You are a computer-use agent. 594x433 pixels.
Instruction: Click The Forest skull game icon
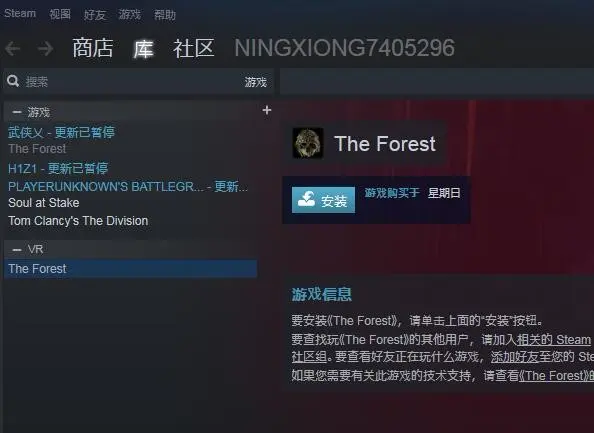[x=308, y=143]
